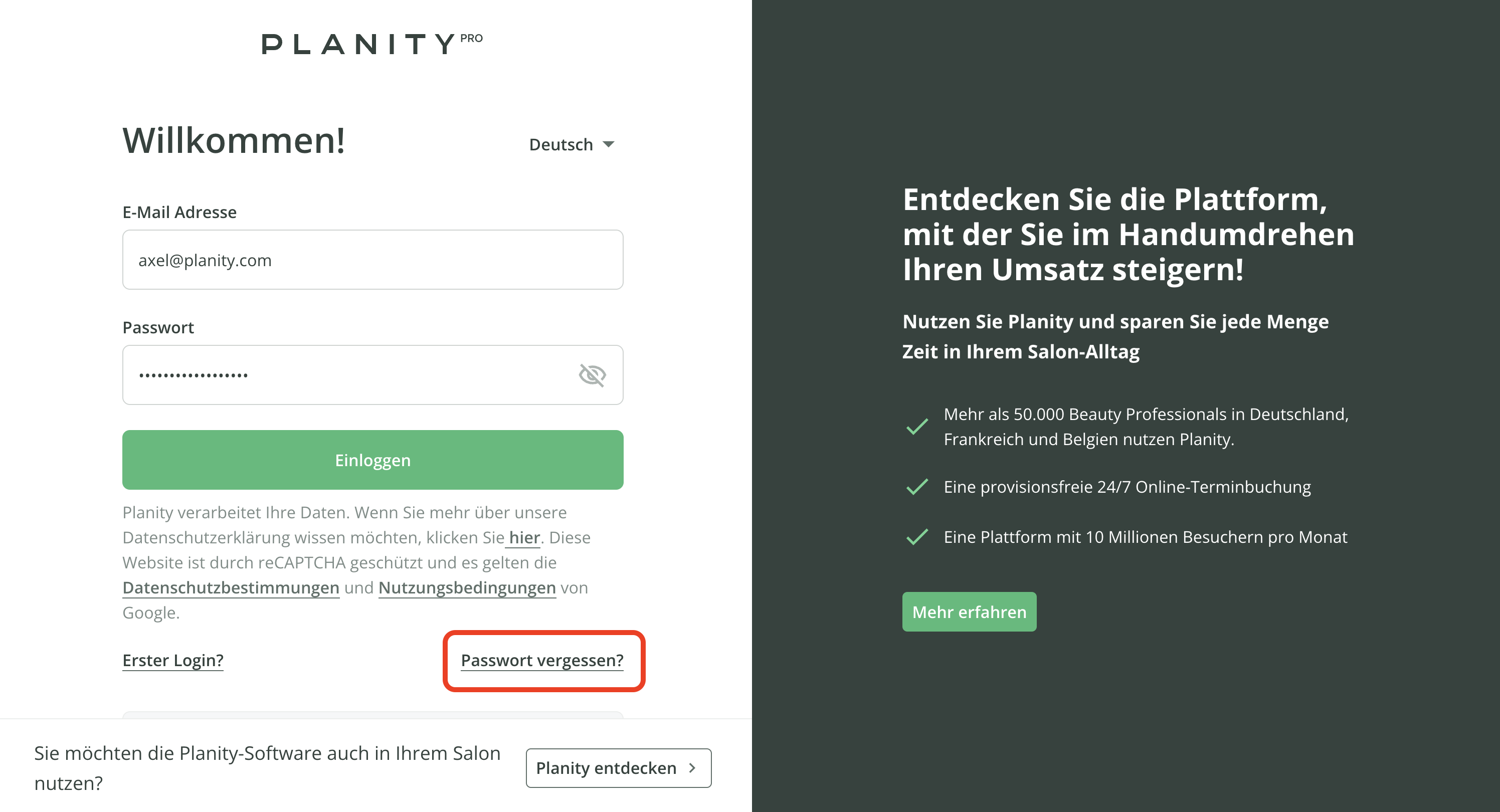Screen dimensions: 1500x812
Task: Toggle password visibility eye icon
Action: 592,375
